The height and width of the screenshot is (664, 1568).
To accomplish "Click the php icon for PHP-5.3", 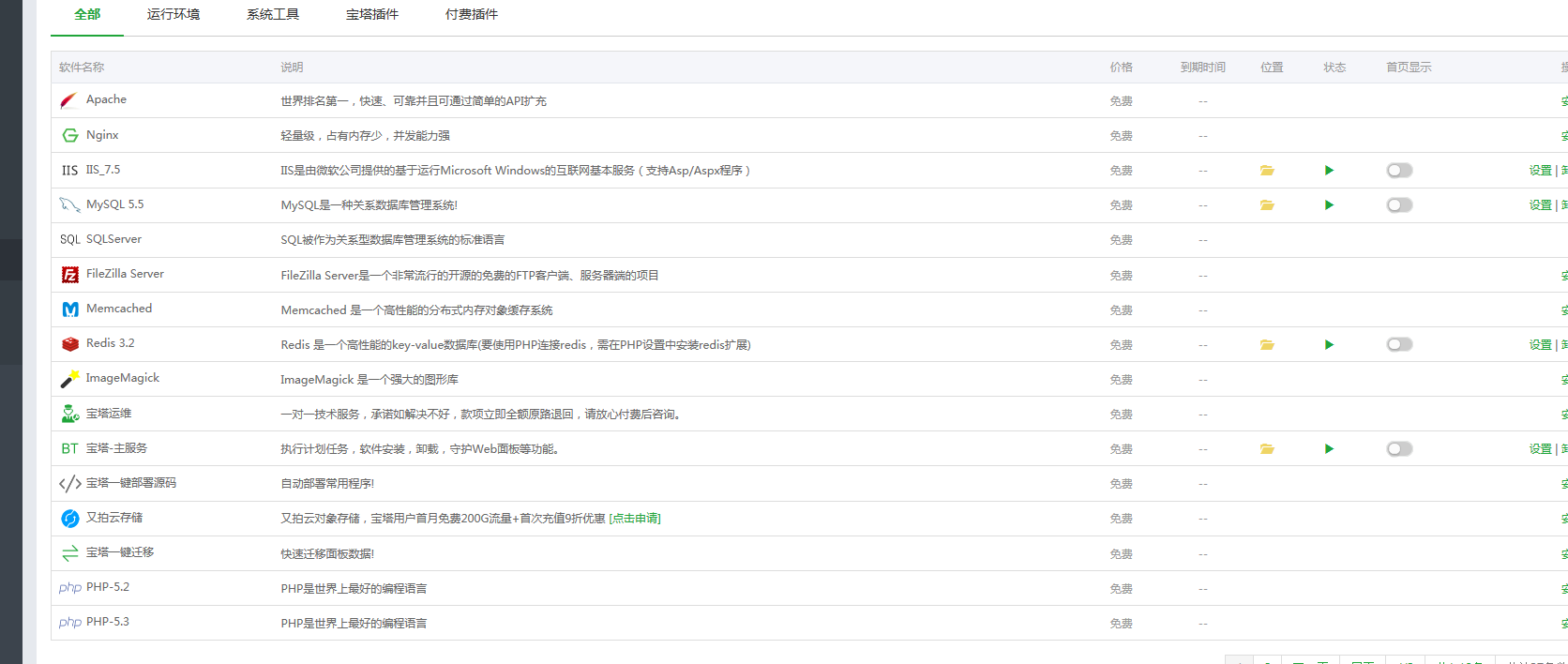I will [69, 623].
